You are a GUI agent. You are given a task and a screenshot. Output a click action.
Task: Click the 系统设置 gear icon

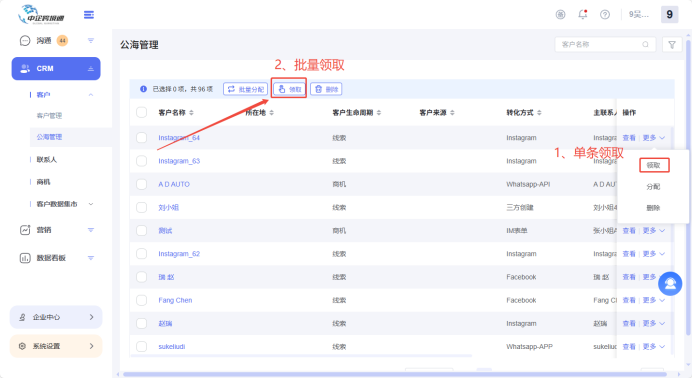pos(22,346)
